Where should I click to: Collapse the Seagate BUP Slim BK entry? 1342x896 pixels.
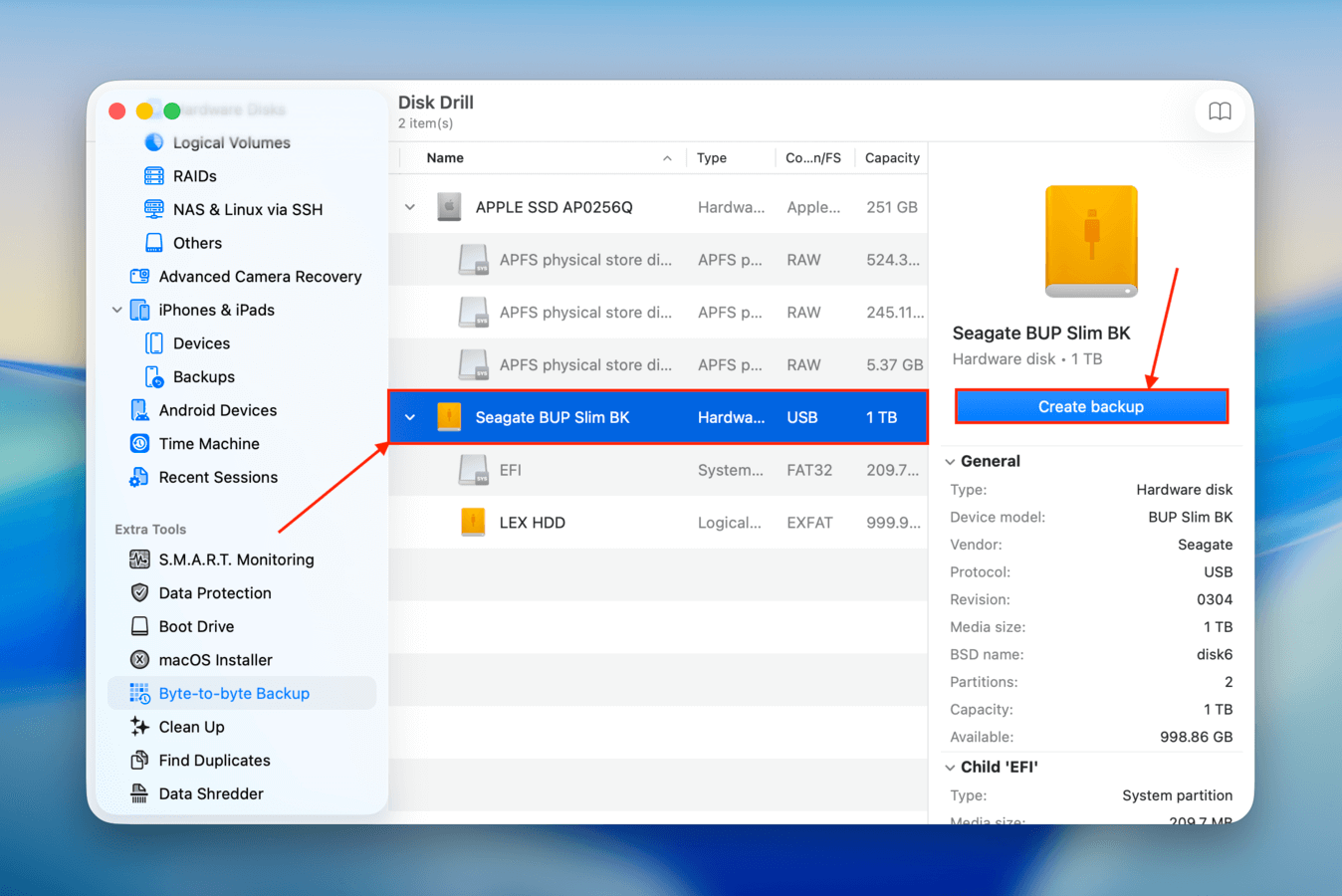[x=410, y=417]
